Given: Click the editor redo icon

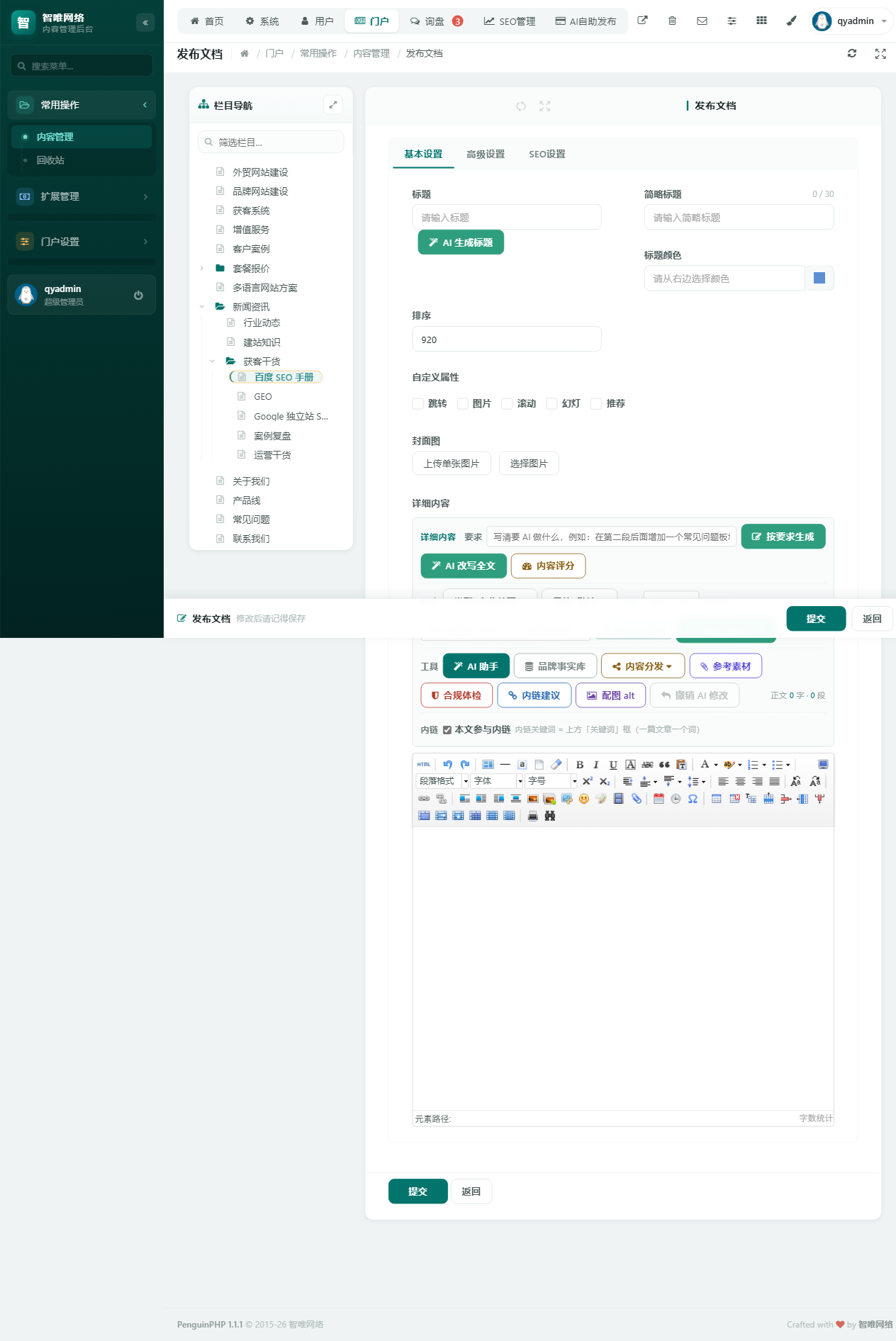Looking at the screenshot, I should [x=465, y=765].
